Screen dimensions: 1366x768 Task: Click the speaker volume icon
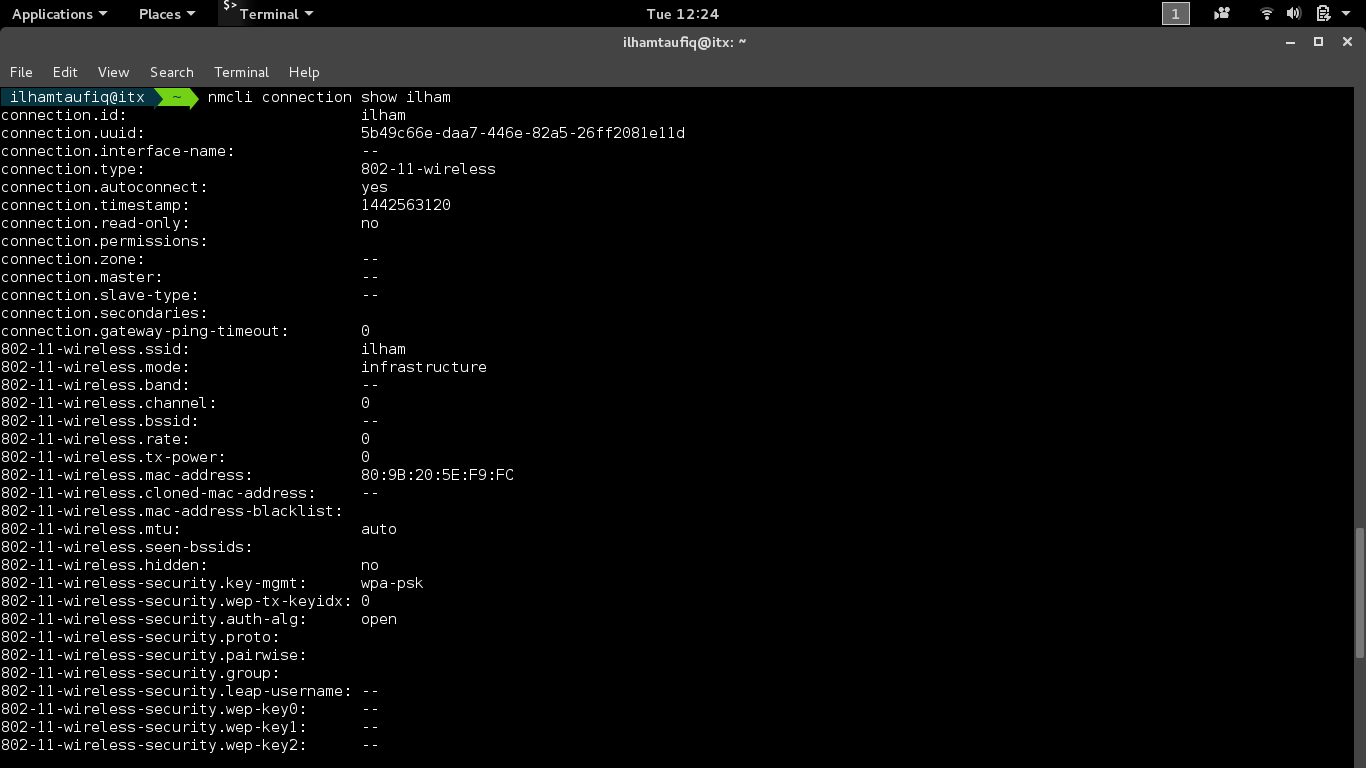1292,14
